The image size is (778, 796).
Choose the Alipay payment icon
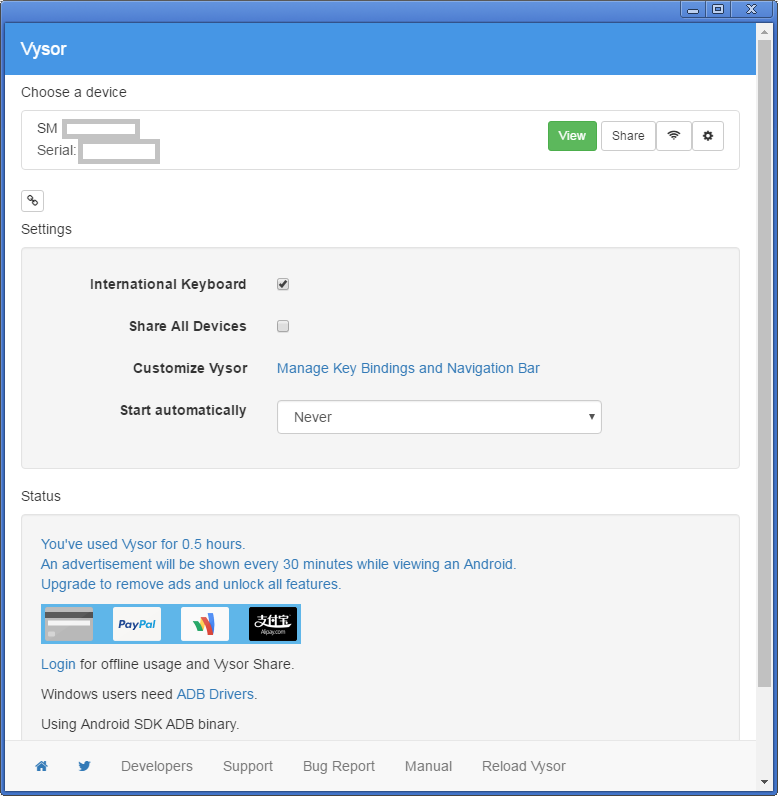[x=273, y=624]
